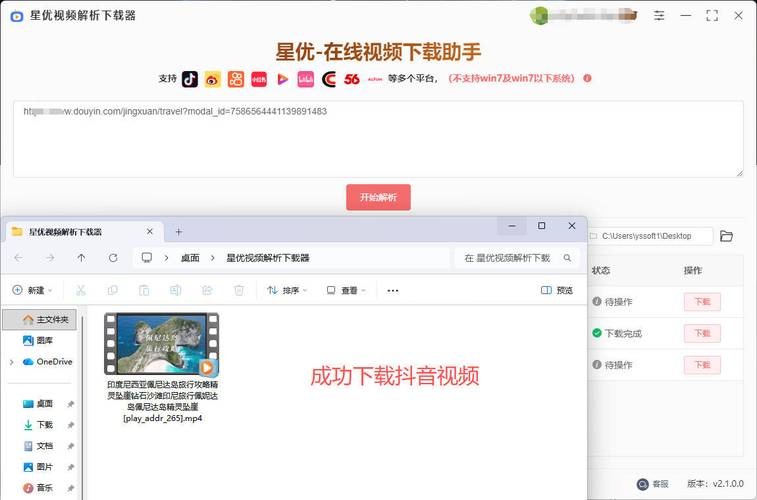
Task: Click the Explorer back arrow
Action: coord(18,258)
